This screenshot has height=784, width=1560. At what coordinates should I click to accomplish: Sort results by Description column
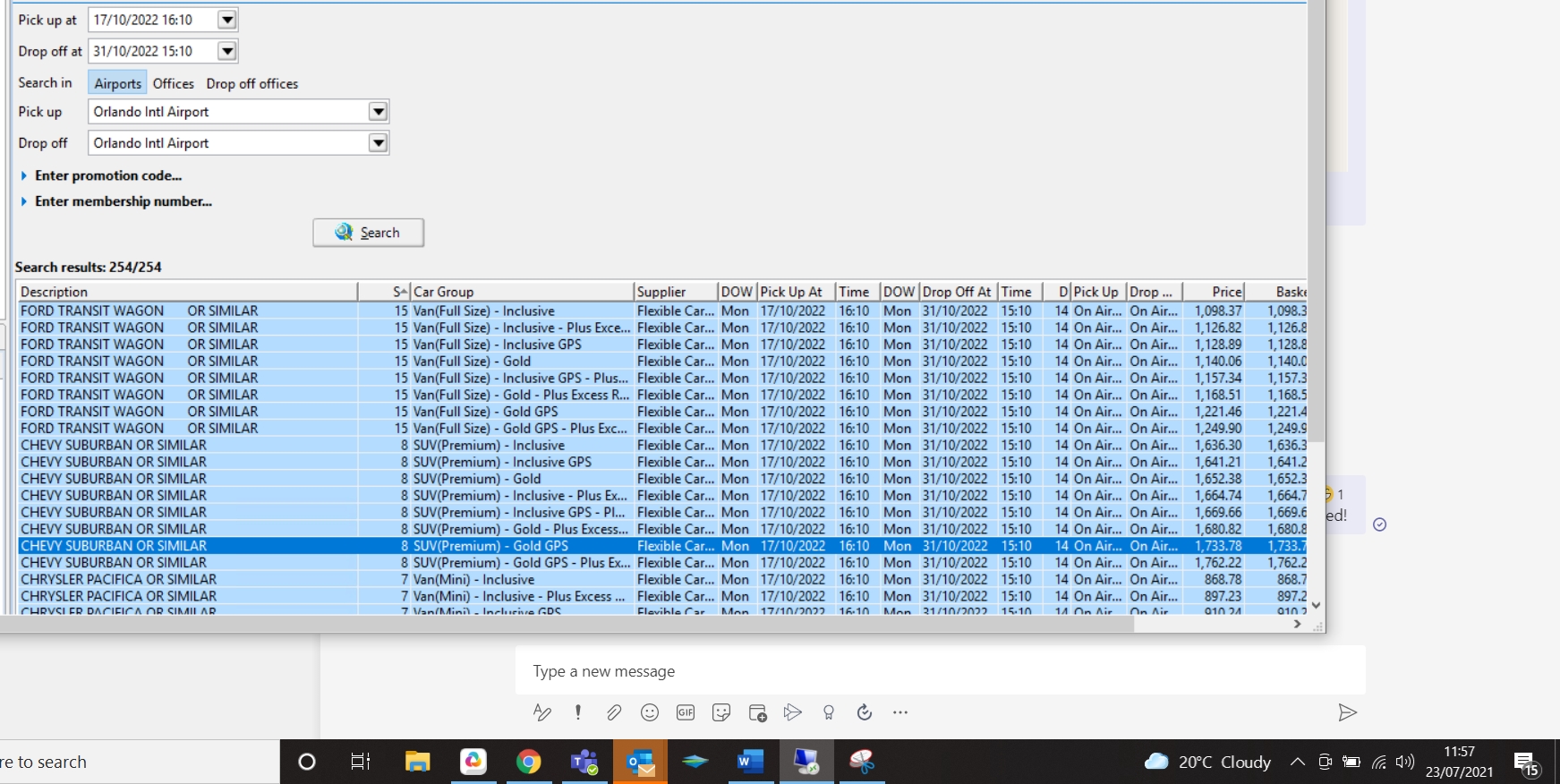point(187,292)
